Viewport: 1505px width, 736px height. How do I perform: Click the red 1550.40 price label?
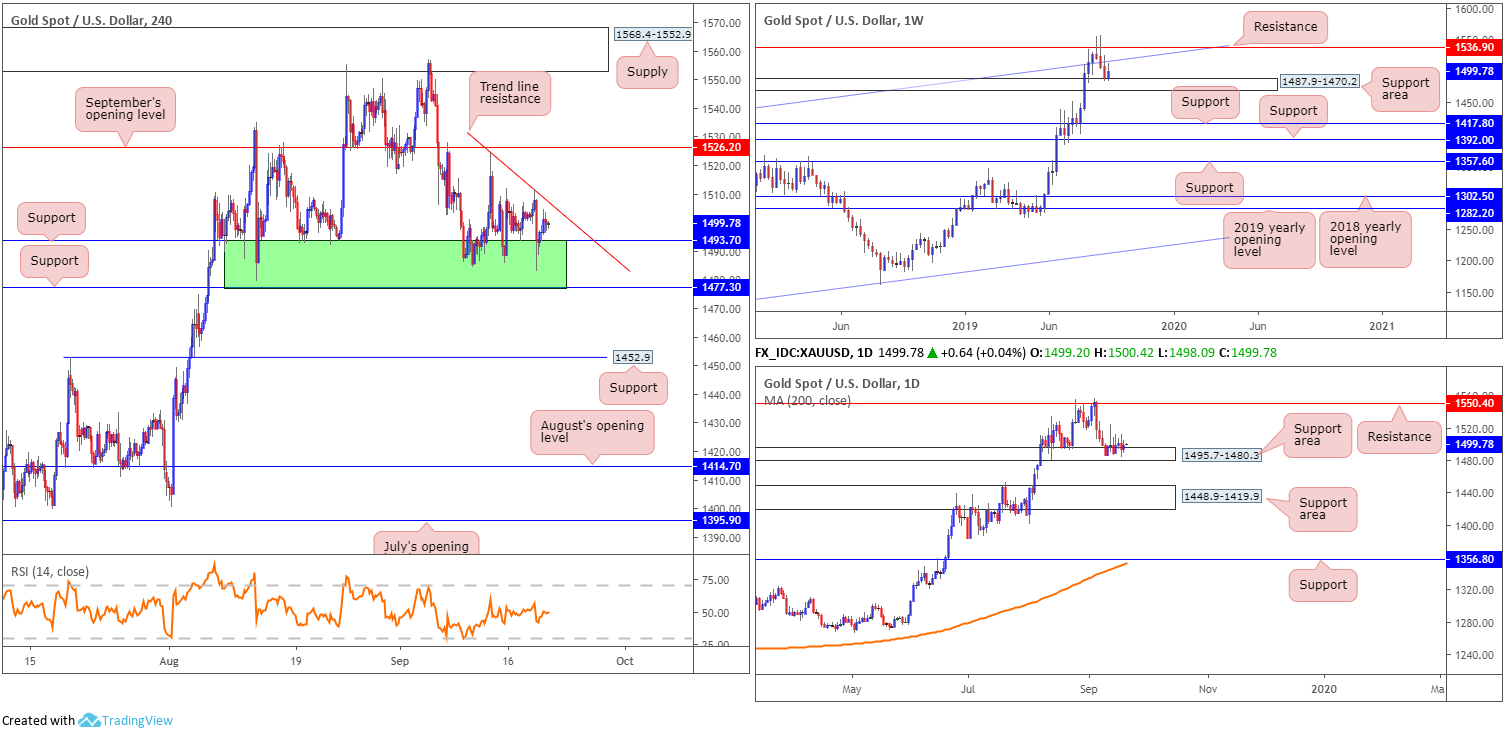(1475, 403)
